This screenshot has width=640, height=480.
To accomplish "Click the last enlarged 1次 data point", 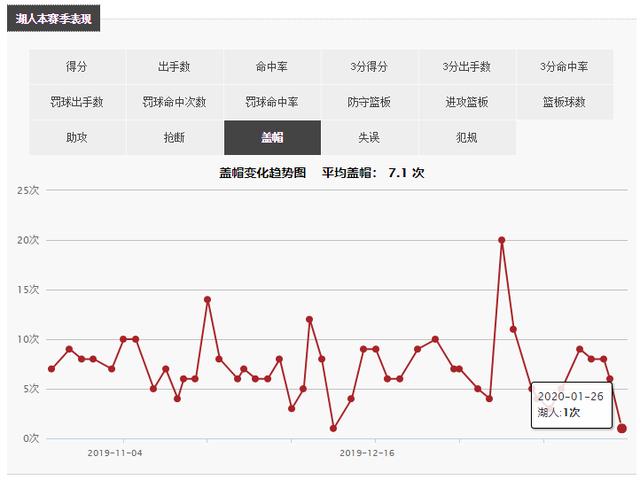I will point(622,429).
